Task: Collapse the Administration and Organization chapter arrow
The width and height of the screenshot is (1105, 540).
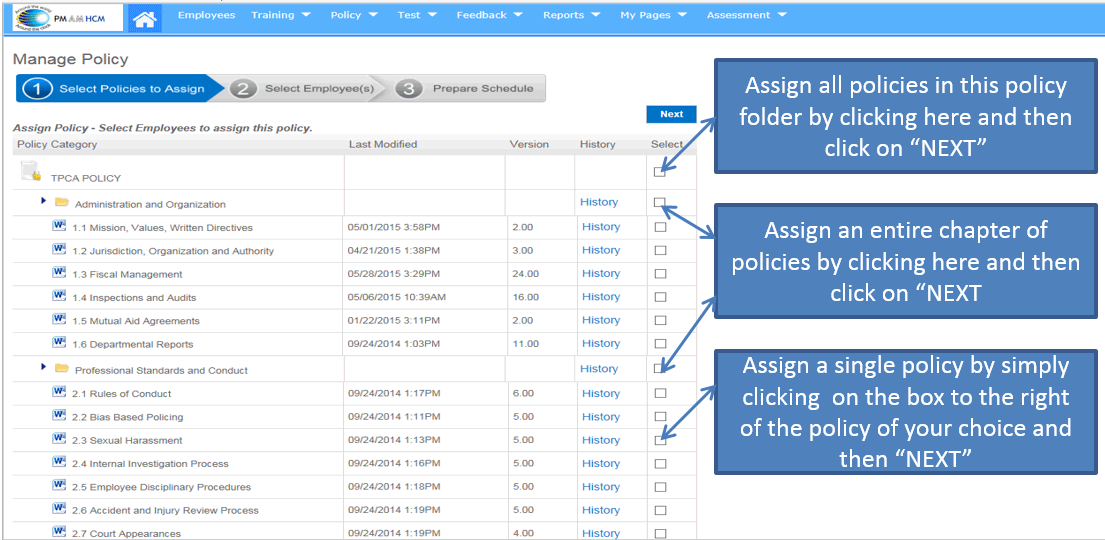Action: pos(44,202)
